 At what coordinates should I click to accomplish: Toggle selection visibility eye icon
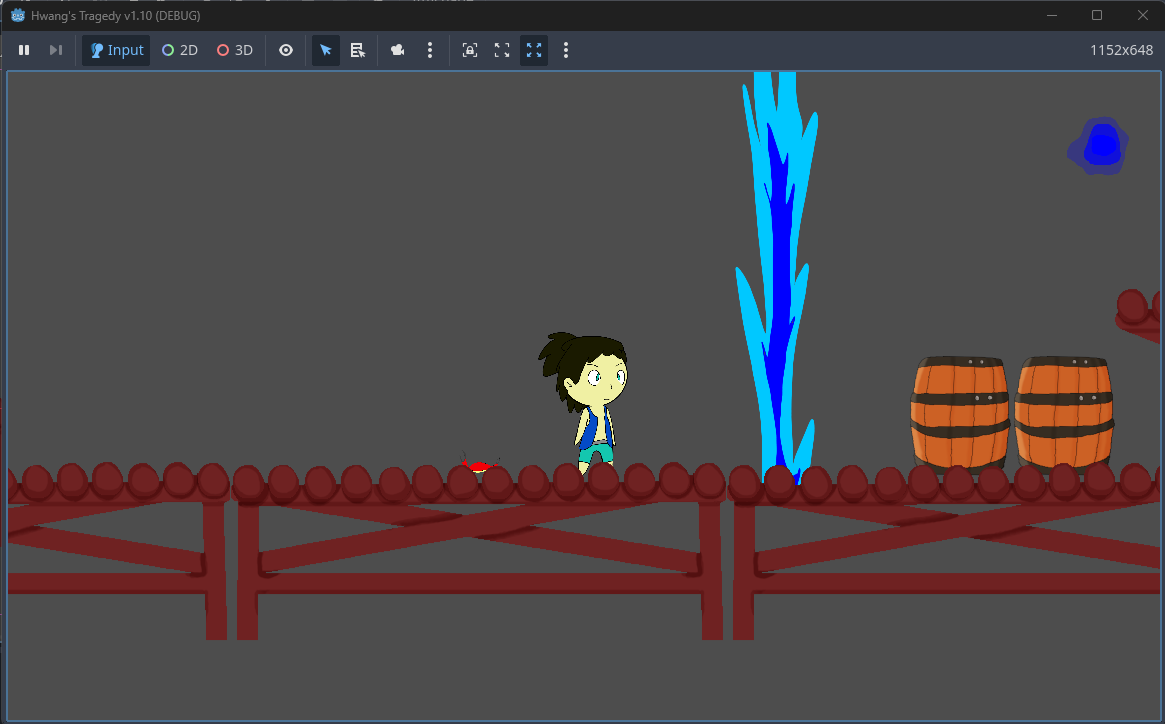coord(286,50)
